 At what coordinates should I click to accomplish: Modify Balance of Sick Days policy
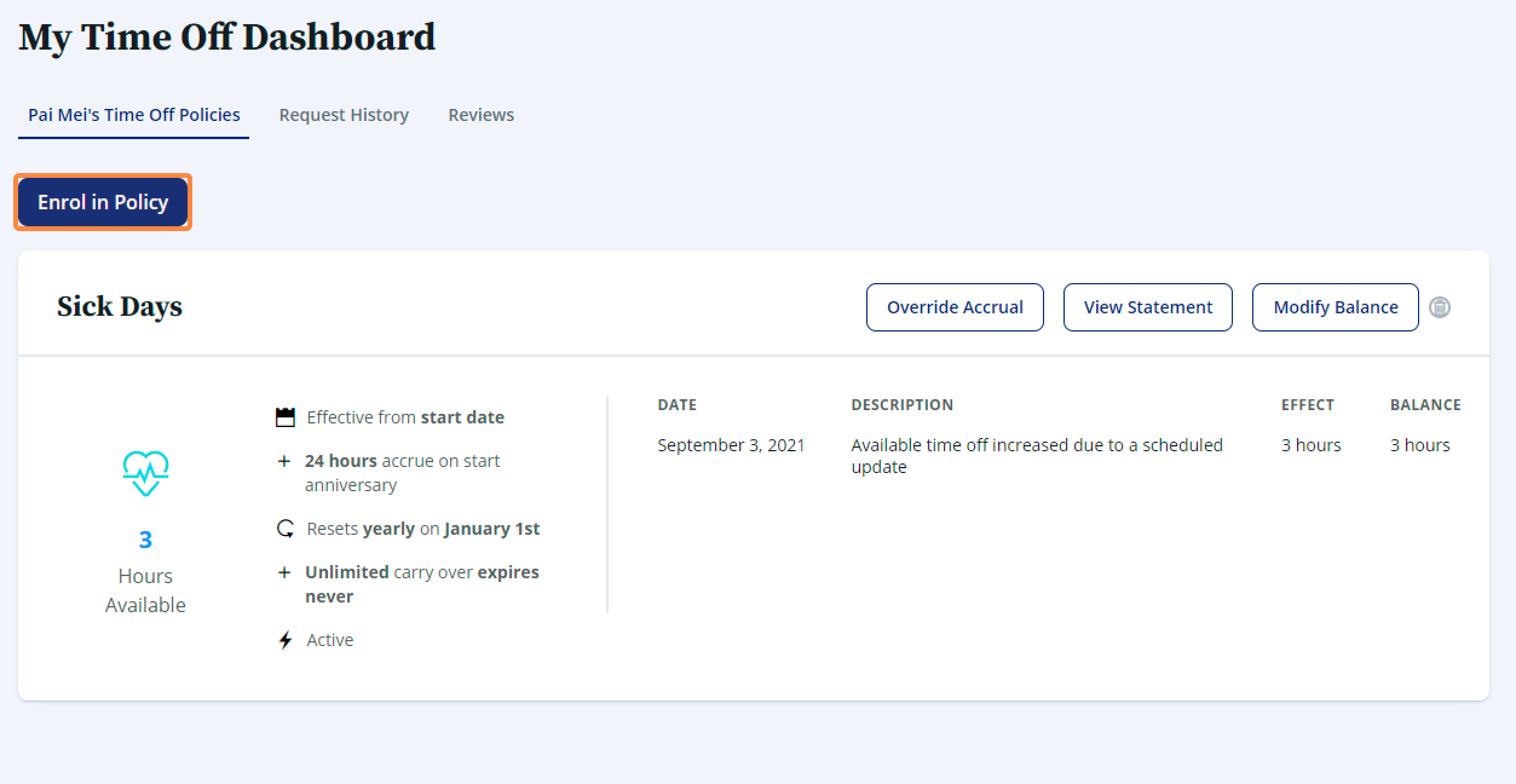[1335, 307]
